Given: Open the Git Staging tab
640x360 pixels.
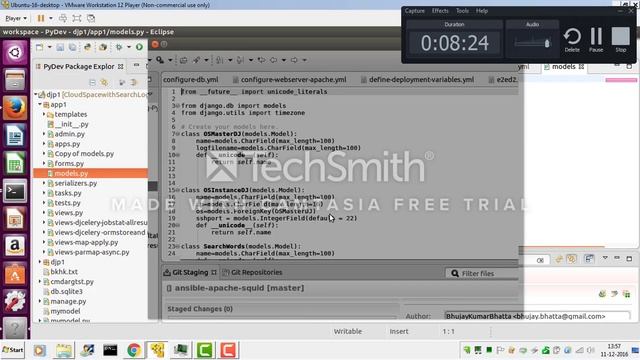Looking at the screenshot, I should click(x=190, y=272).
